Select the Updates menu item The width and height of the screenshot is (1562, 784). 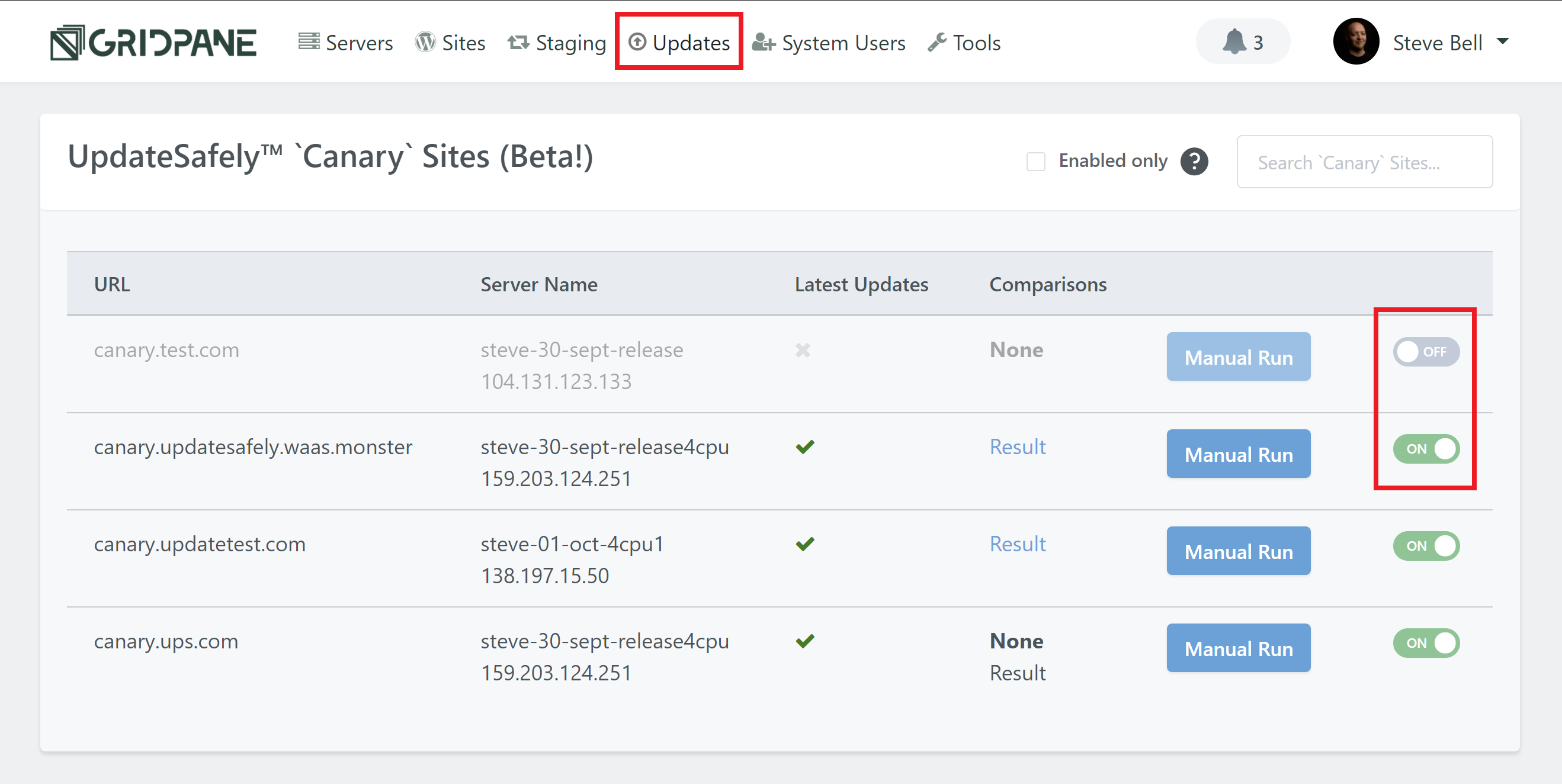679,43
